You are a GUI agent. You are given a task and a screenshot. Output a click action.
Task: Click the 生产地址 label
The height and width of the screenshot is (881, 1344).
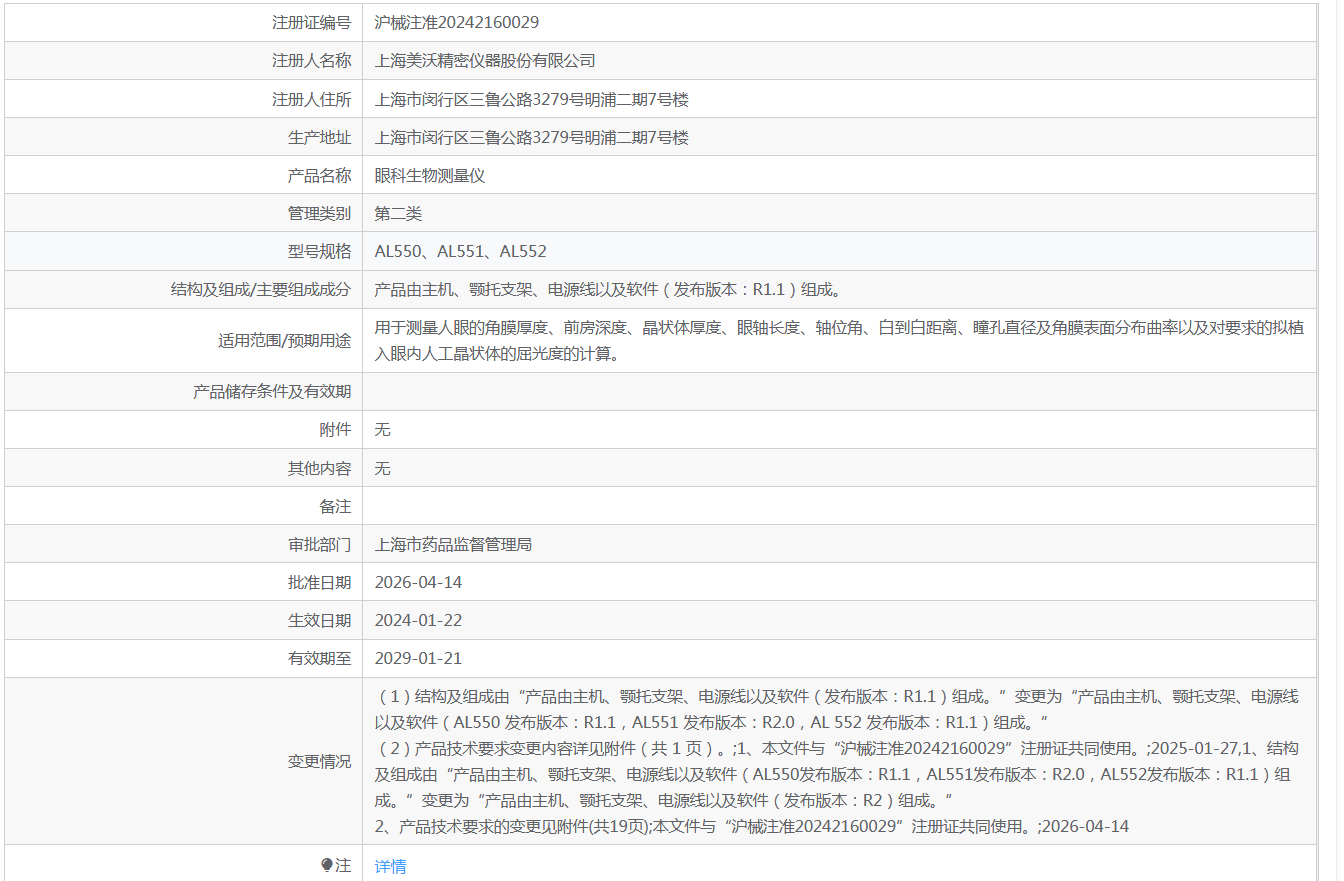click(320, 137)
